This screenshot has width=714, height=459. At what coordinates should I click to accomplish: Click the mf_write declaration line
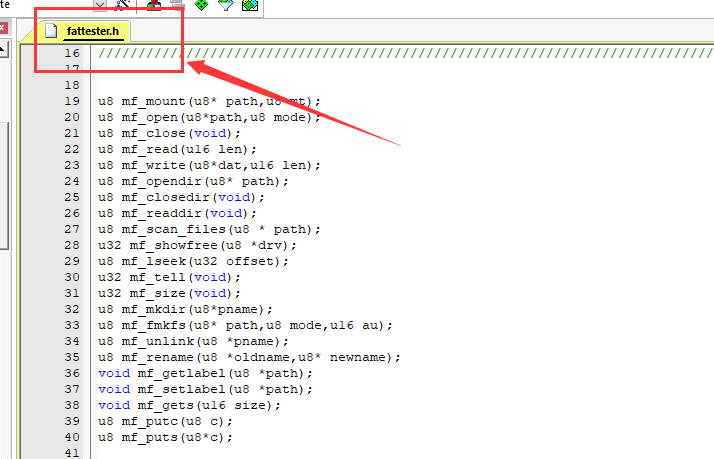(x=209, y=165)
